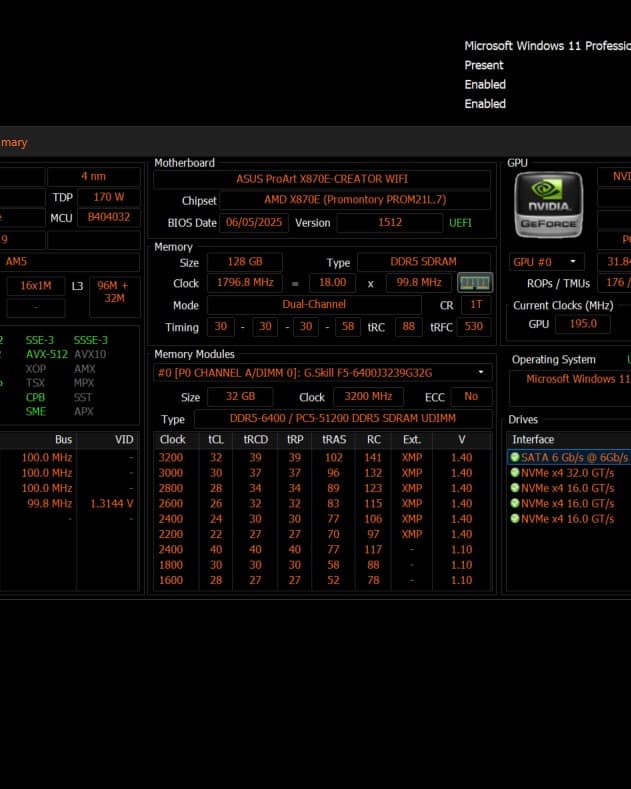
Task: Click the memory module chip icon
Action: point(475,283)
